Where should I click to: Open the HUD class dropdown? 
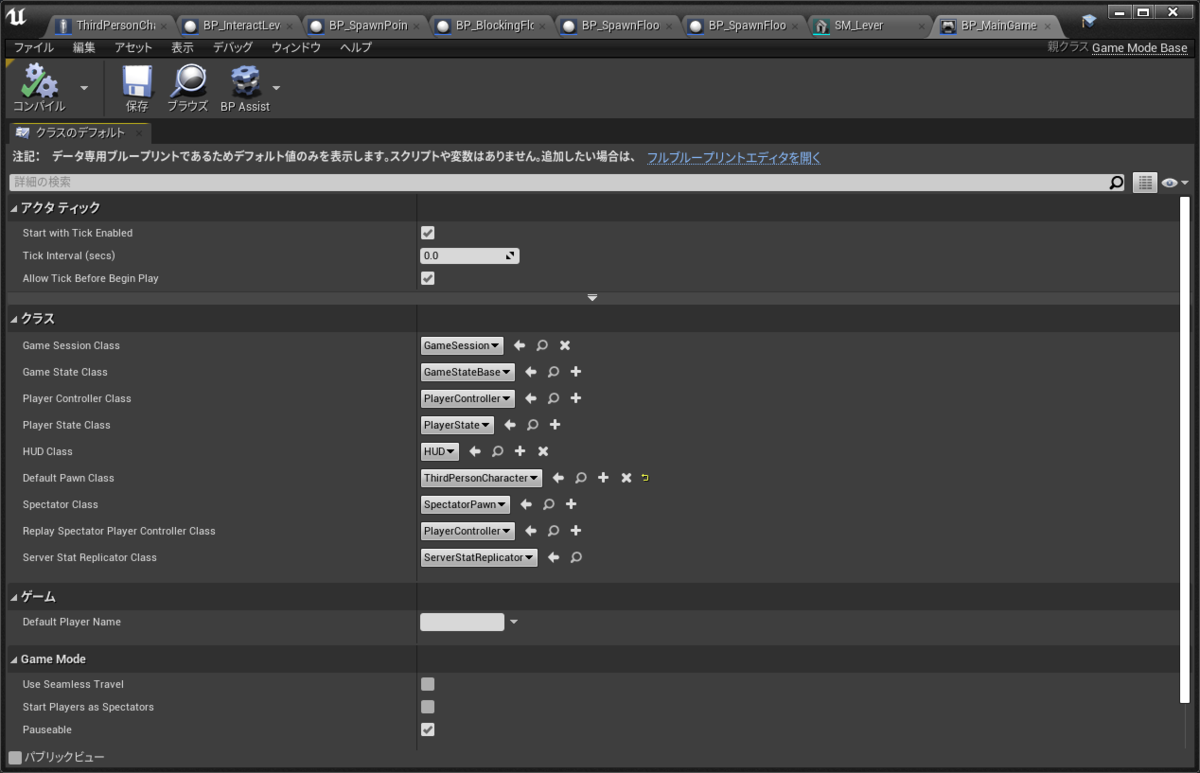point(440,451)
